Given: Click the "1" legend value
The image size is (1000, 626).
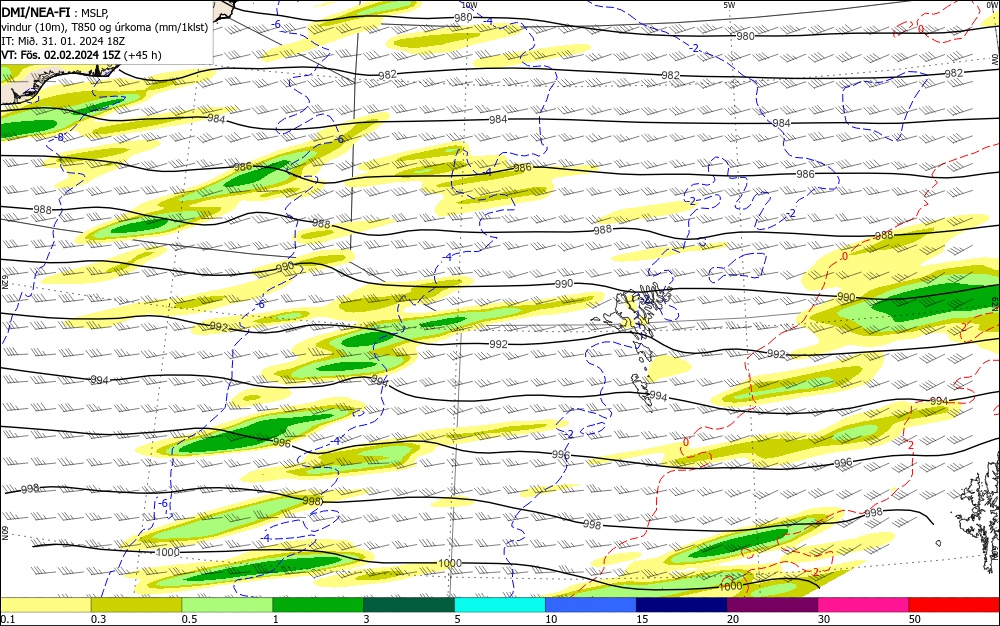Looking at the screenshot, I should click(276, 619).
